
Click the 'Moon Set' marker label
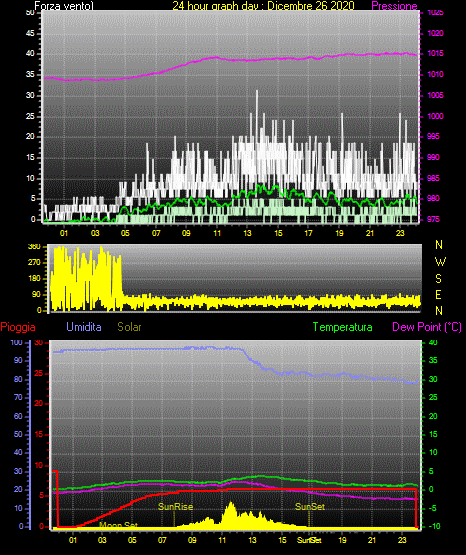[x=118, y=525]
